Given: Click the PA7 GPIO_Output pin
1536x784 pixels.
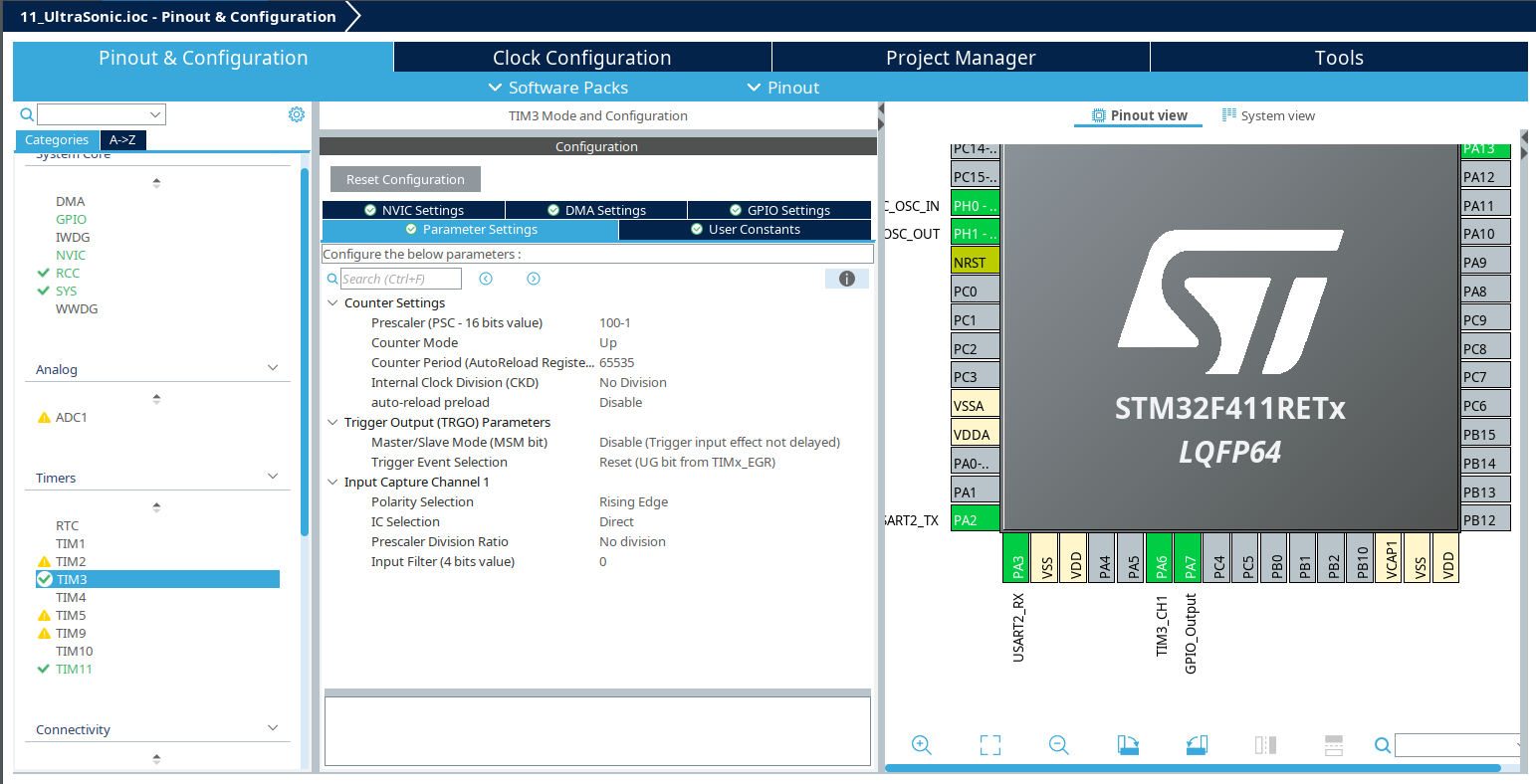Looking at the screenshot, I should click(x=1190, y=557).
